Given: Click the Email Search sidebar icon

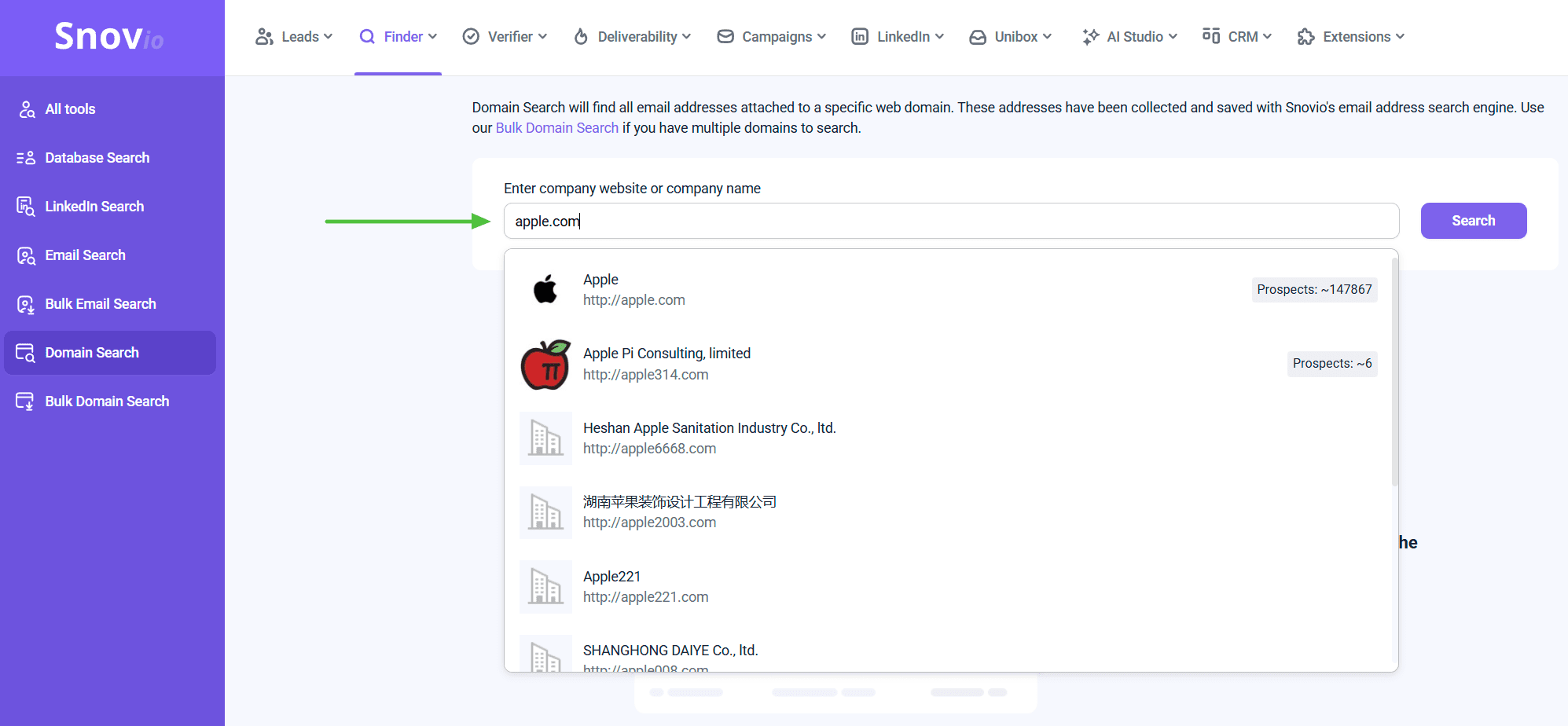Looking at the screenshot, I should 26,255.
